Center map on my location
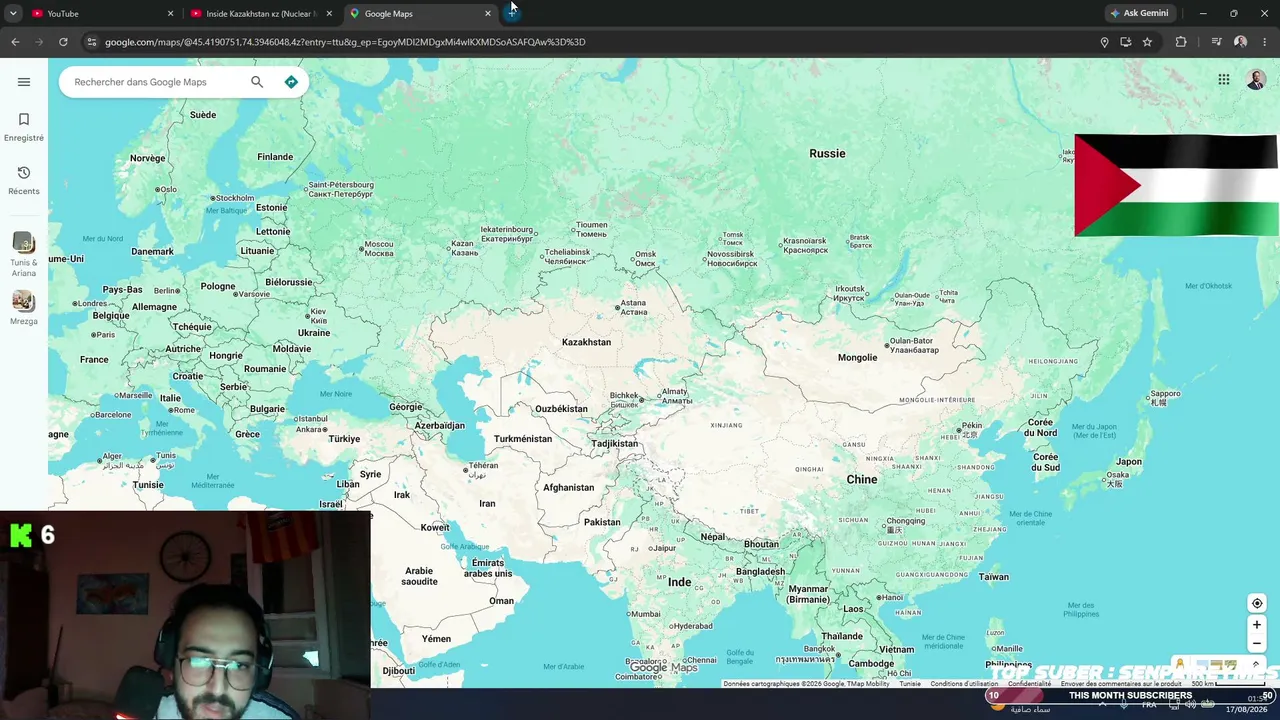Image resolution: width=1280 pixels, height=720 pixels. 1257,603
